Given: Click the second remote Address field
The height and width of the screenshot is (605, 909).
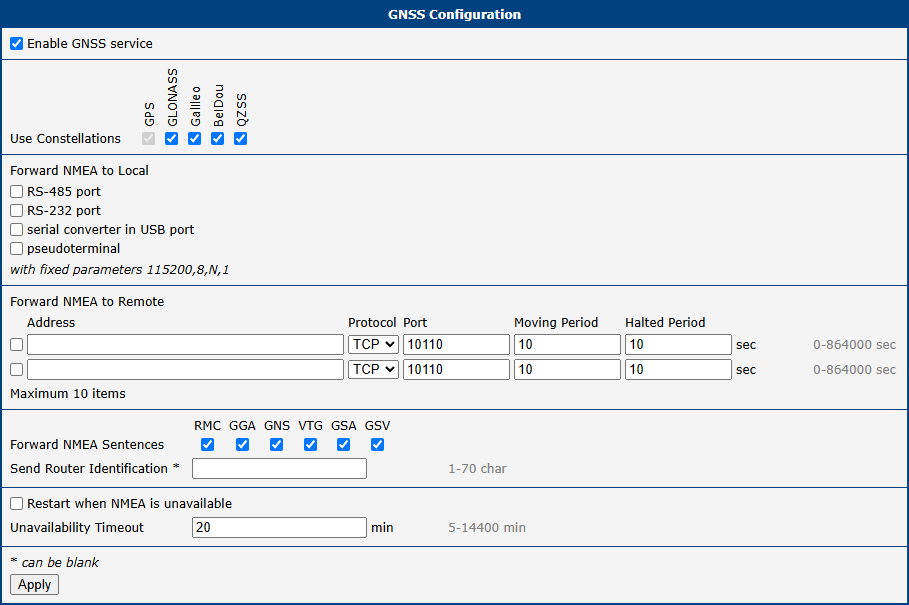Looking at the screenshot, I should click(x=186, y=369).
